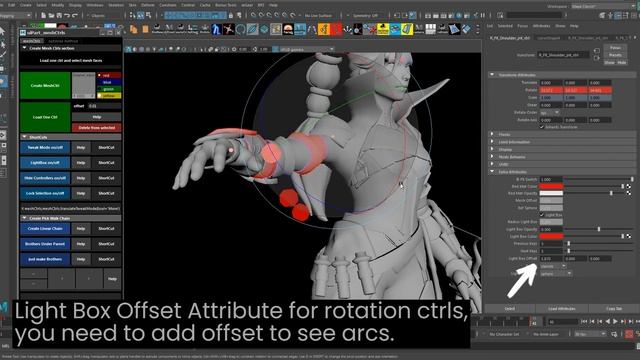
Task: Collapse the Create Pick Walk Chain section
Action: point(24,218)
